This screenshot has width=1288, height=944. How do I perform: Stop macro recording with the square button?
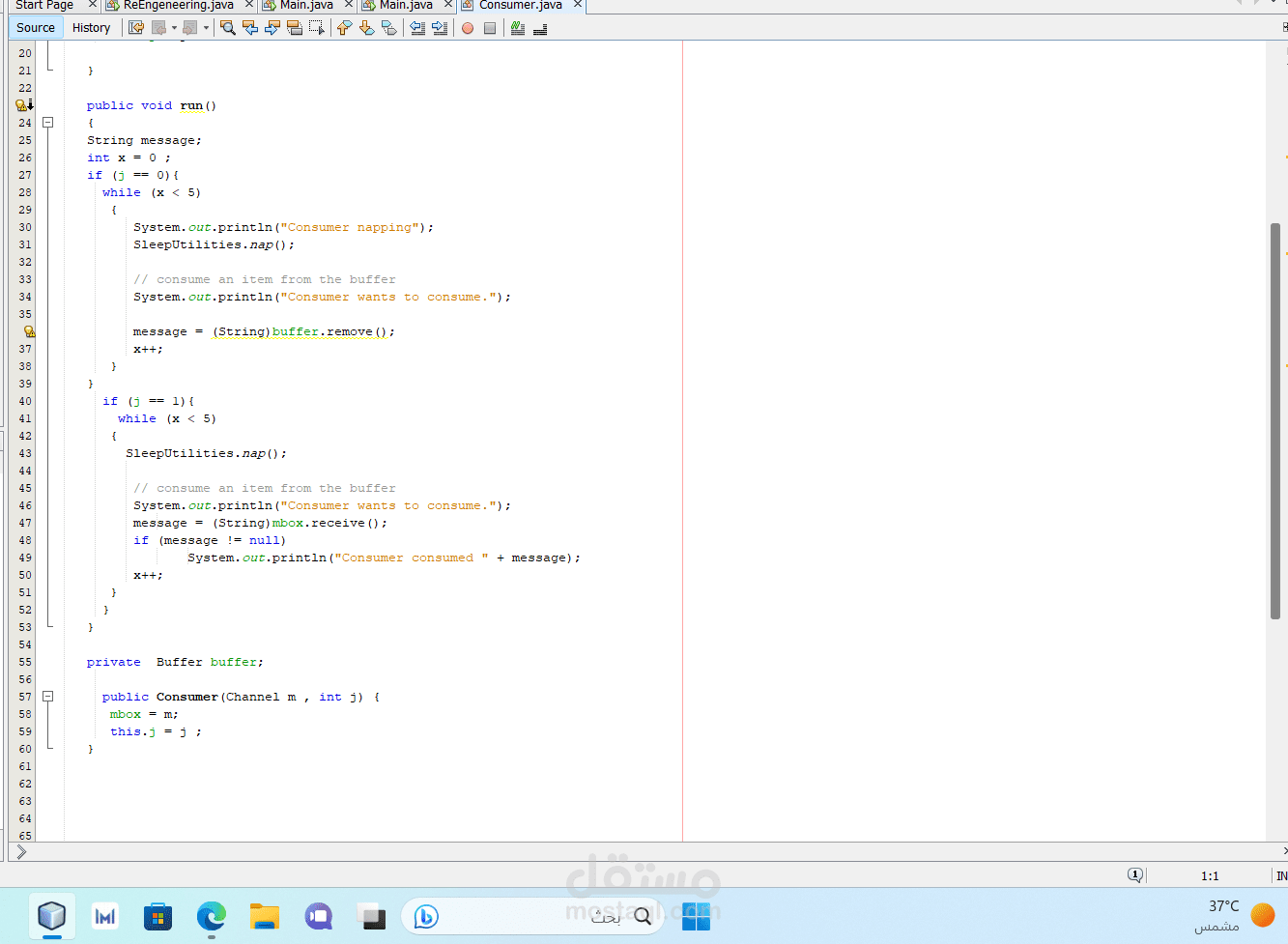pyautogui.click(x=490, y=28)
